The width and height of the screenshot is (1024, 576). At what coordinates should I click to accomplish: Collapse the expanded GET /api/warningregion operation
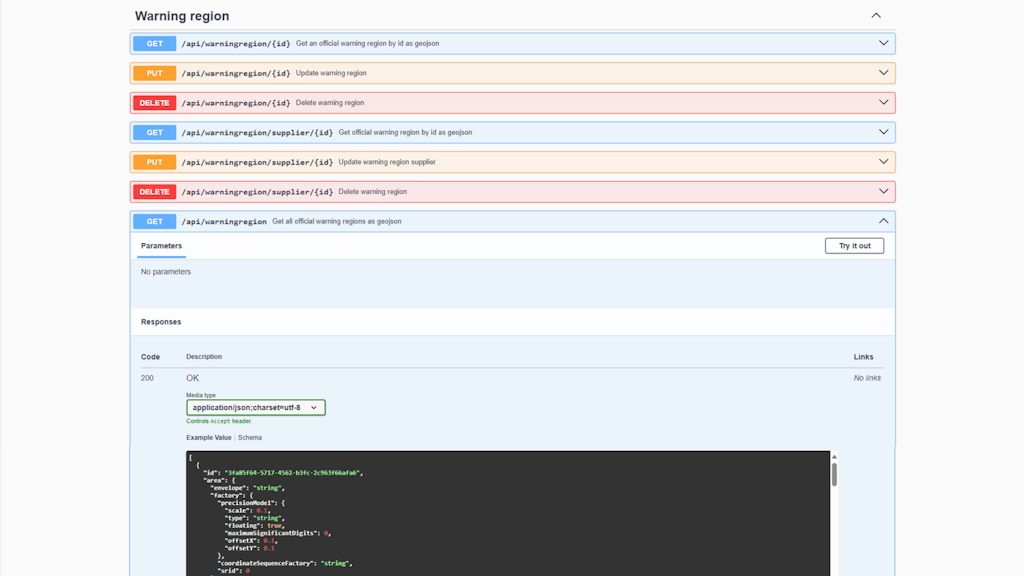(883, 221)
